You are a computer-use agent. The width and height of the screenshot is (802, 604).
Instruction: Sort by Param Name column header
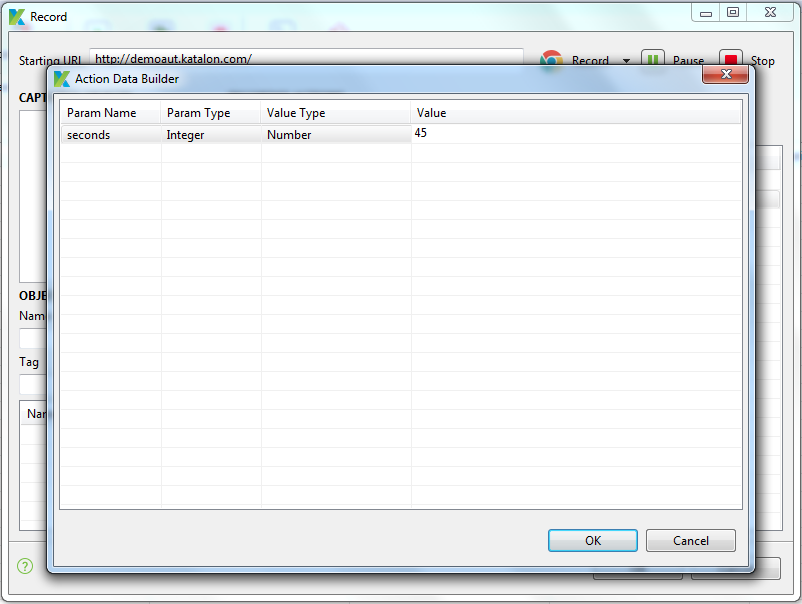tap(110, 113)
